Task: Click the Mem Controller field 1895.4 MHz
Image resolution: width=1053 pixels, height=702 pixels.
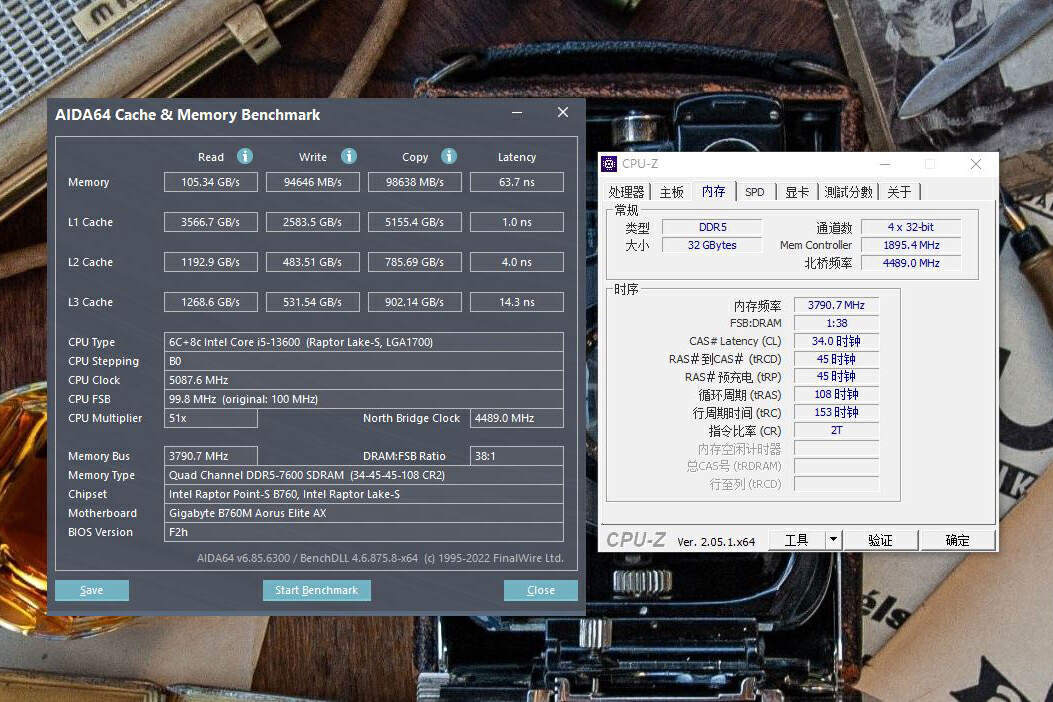Action: click(x=911, y=245)
